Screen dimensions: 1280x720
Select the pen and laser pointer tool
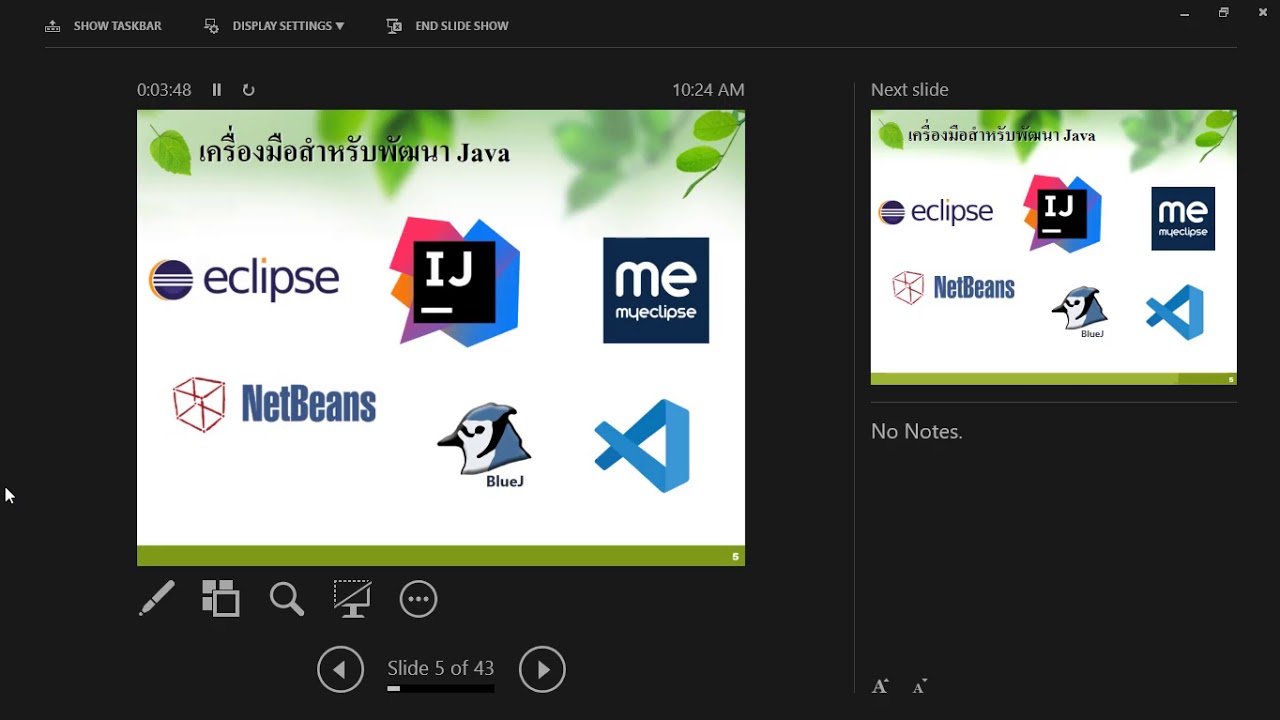coord(157,599)
